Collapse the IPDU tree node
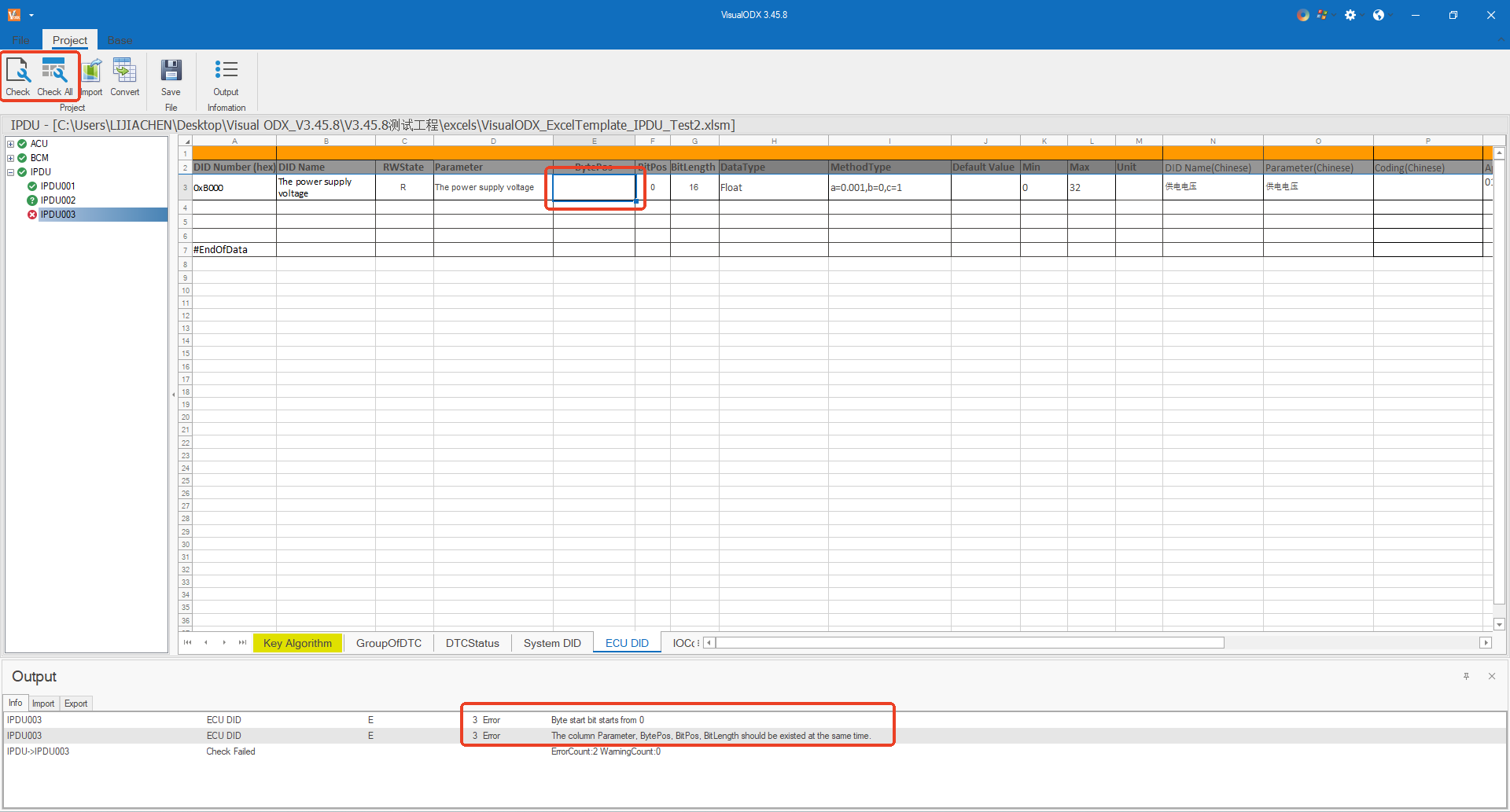The width and height of the screenshot is (1510, 812). (11, 172)
